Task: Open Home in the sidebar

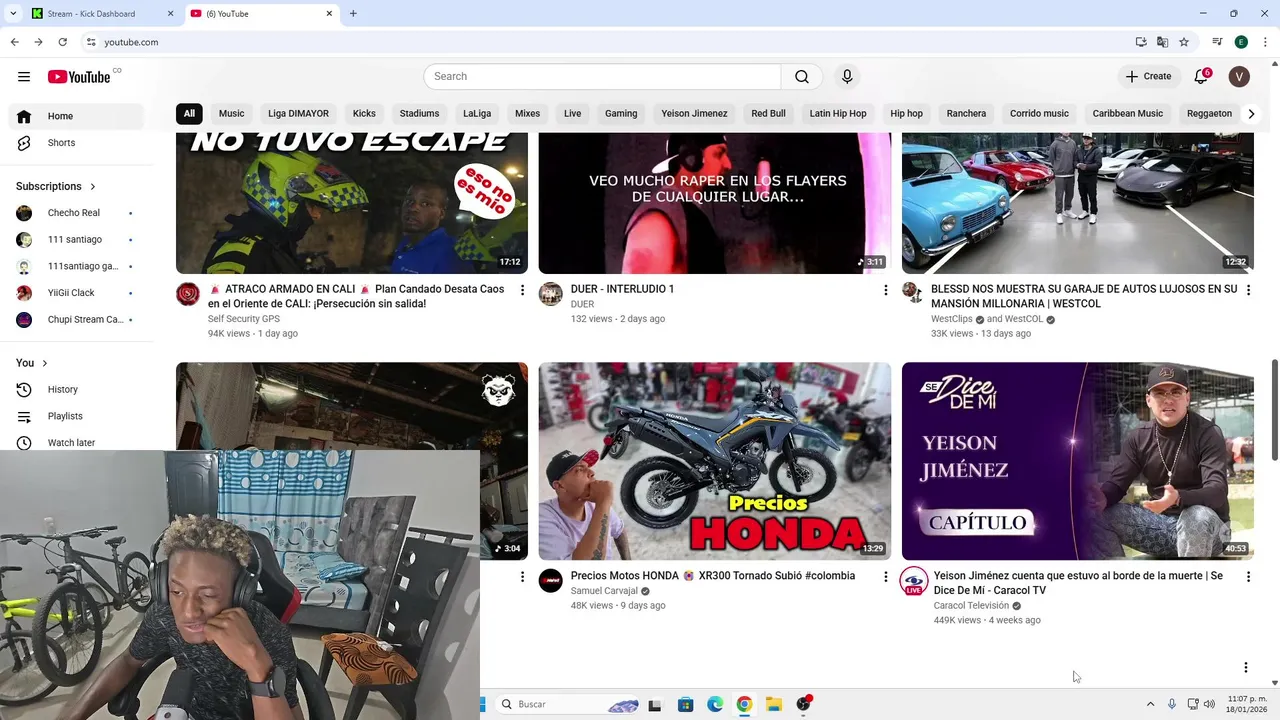Action: (76, 116)
